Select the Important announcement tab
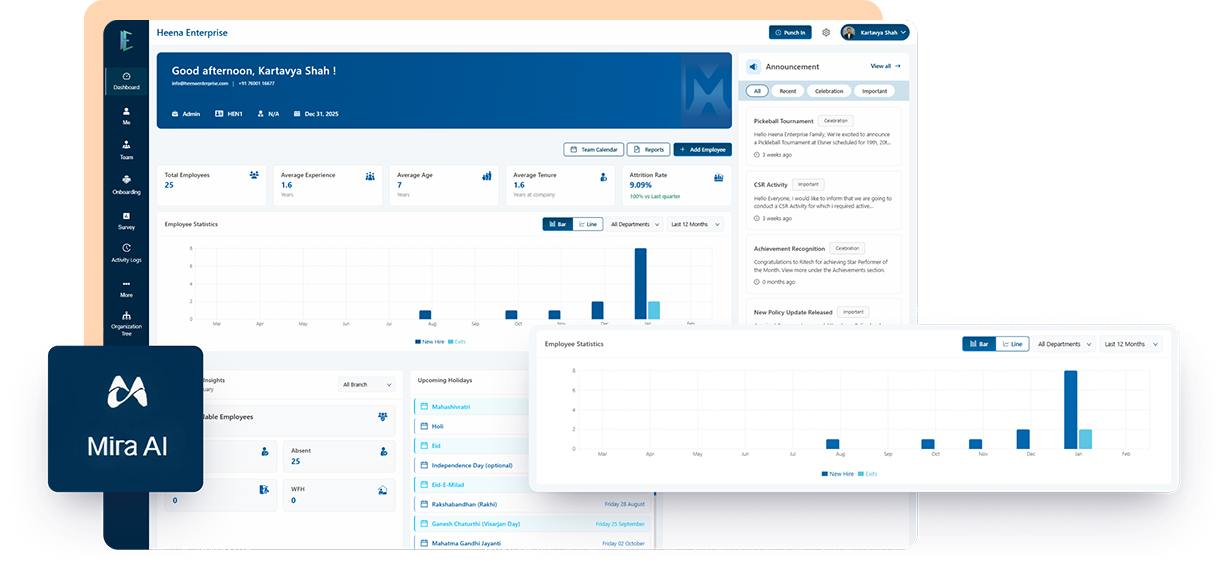1228x571 pixels. coord(874,91)
